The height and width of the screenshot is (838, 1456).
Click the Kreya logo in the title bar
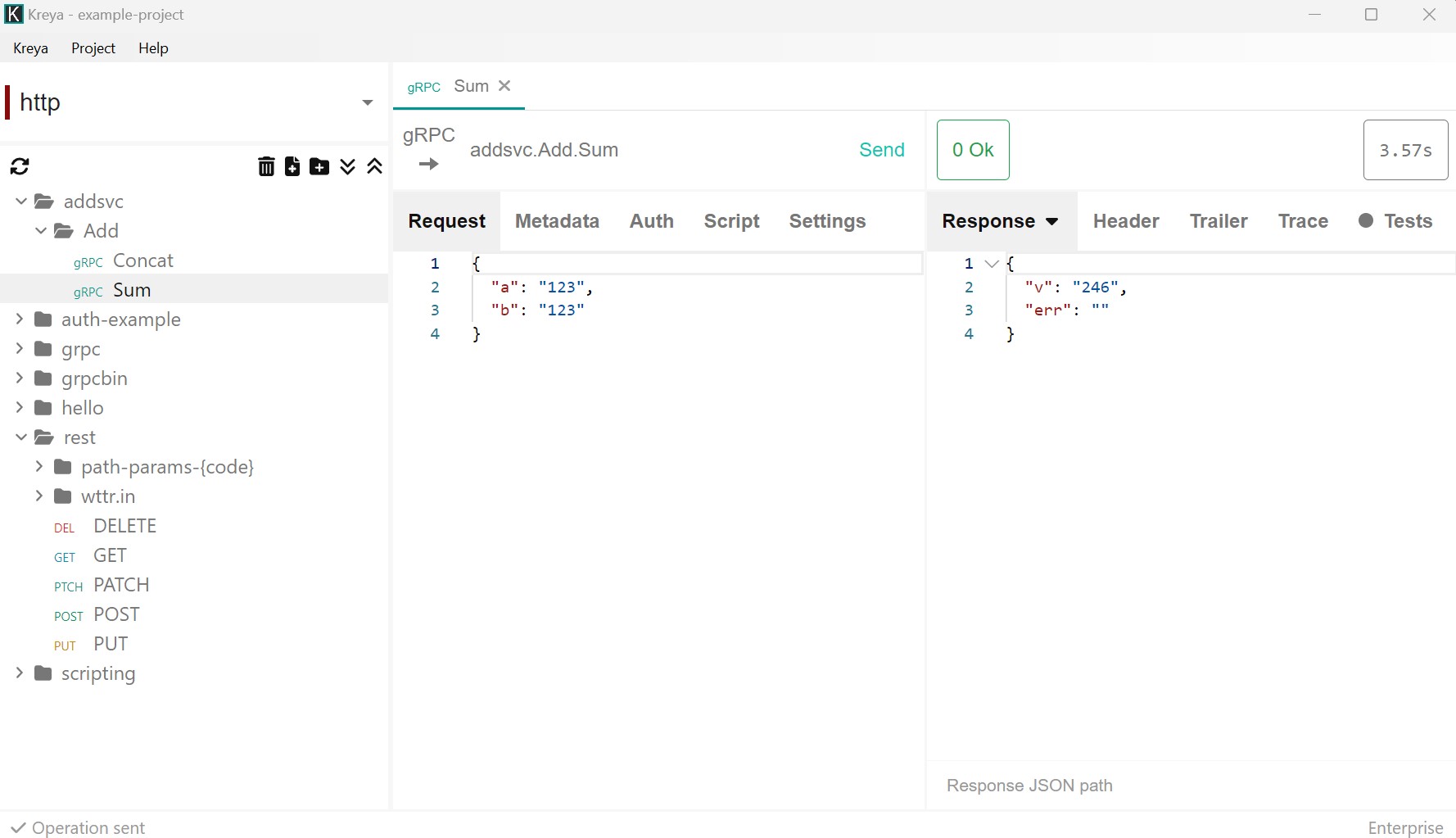[x=13, y=14]
